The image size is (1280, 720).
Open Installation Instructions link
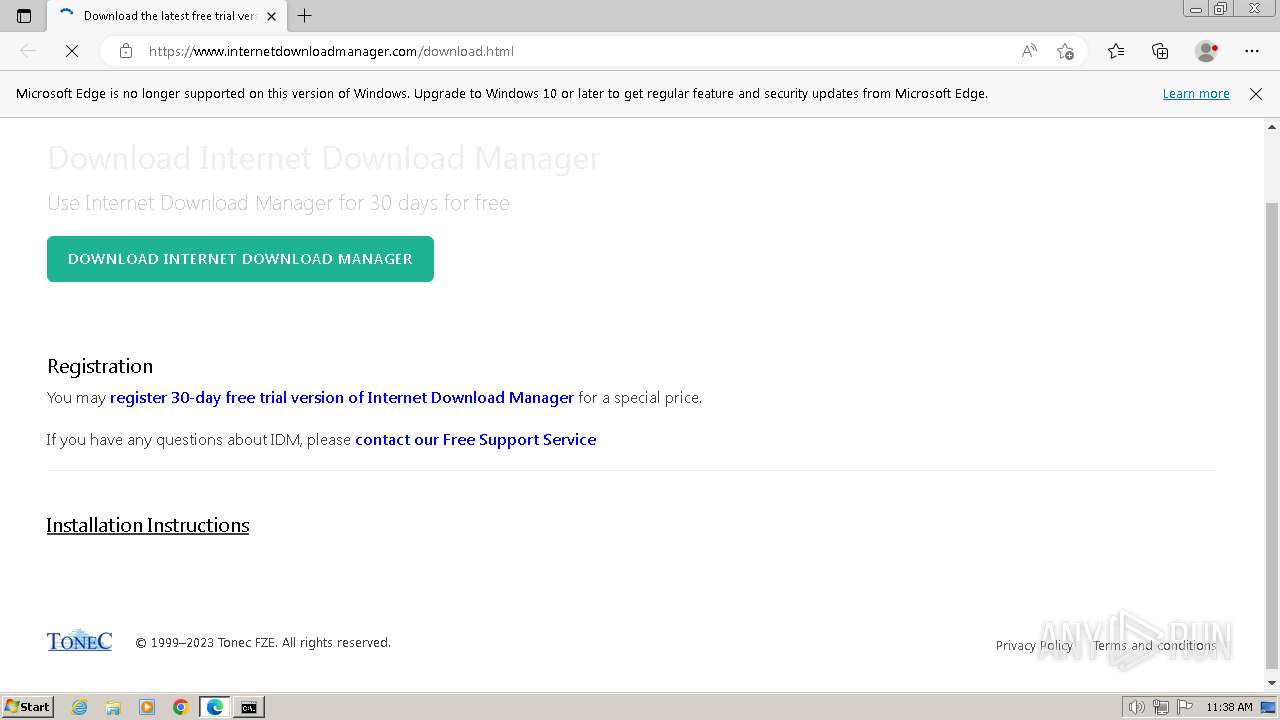[148, 525]
